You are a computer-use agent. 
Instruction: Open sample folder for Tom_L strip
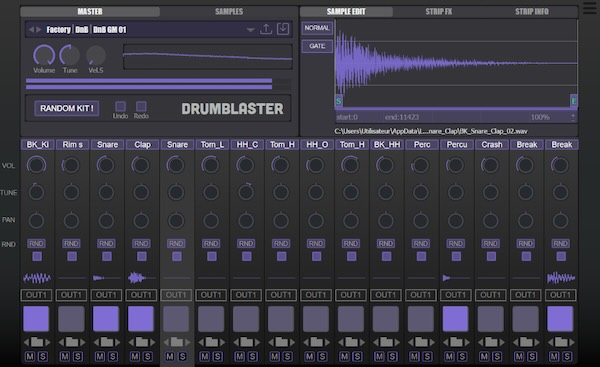click(x=211, y=342)
